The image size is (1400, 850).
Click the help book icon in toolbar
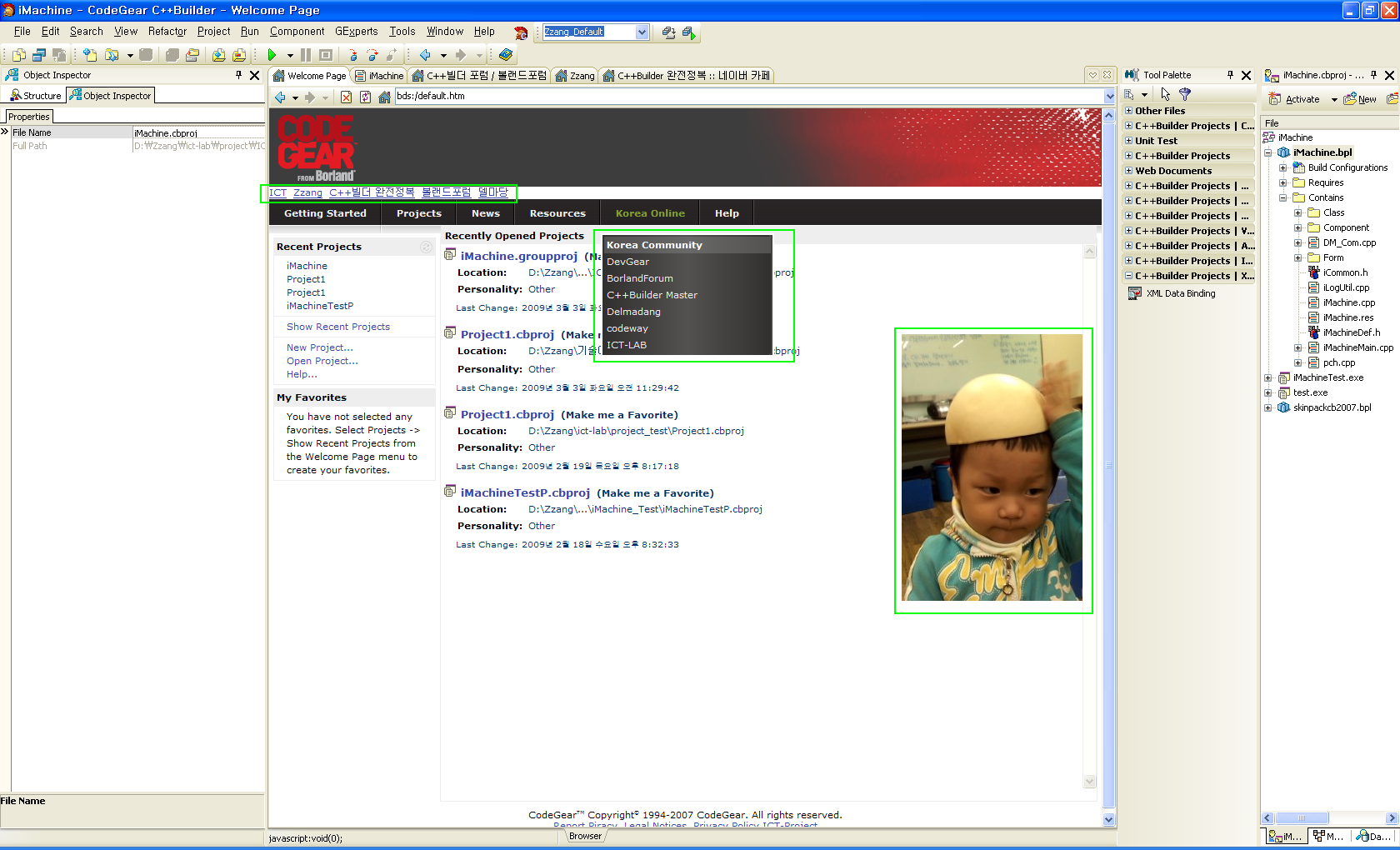click(506, 55)
